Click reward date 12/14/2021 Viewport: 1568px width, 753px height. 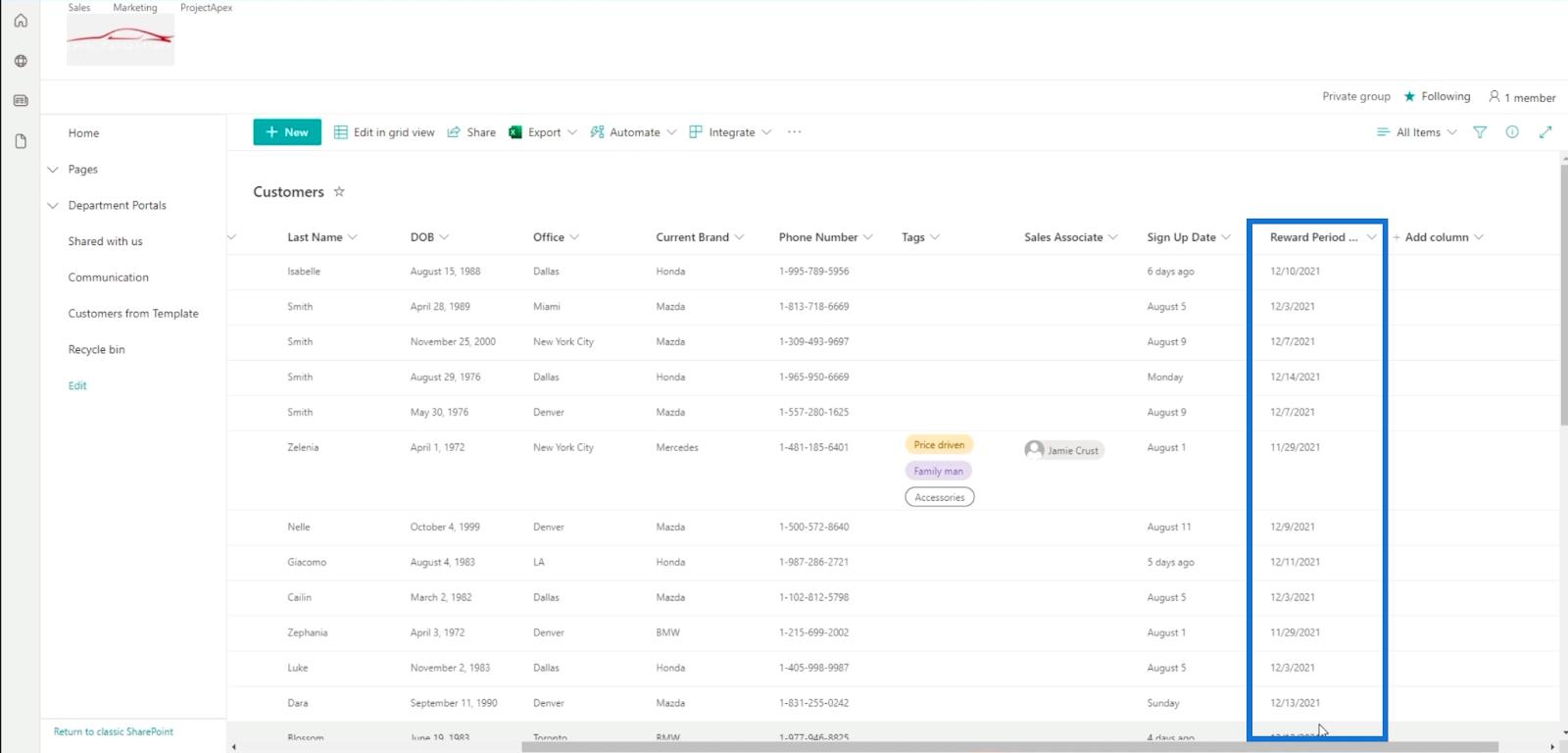(1295, 377)
